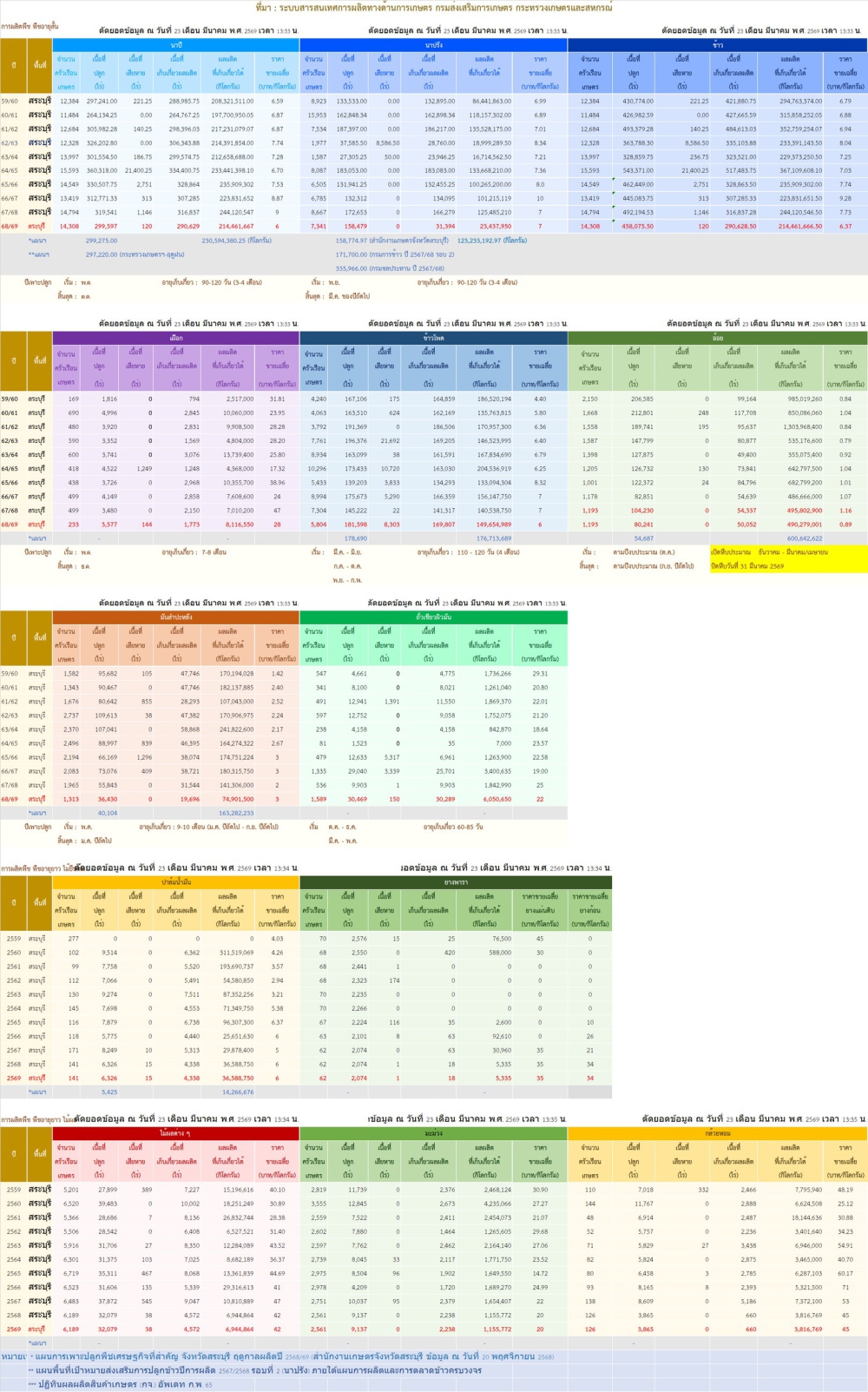Select the green อ้อย table header

tap(718, 338)
